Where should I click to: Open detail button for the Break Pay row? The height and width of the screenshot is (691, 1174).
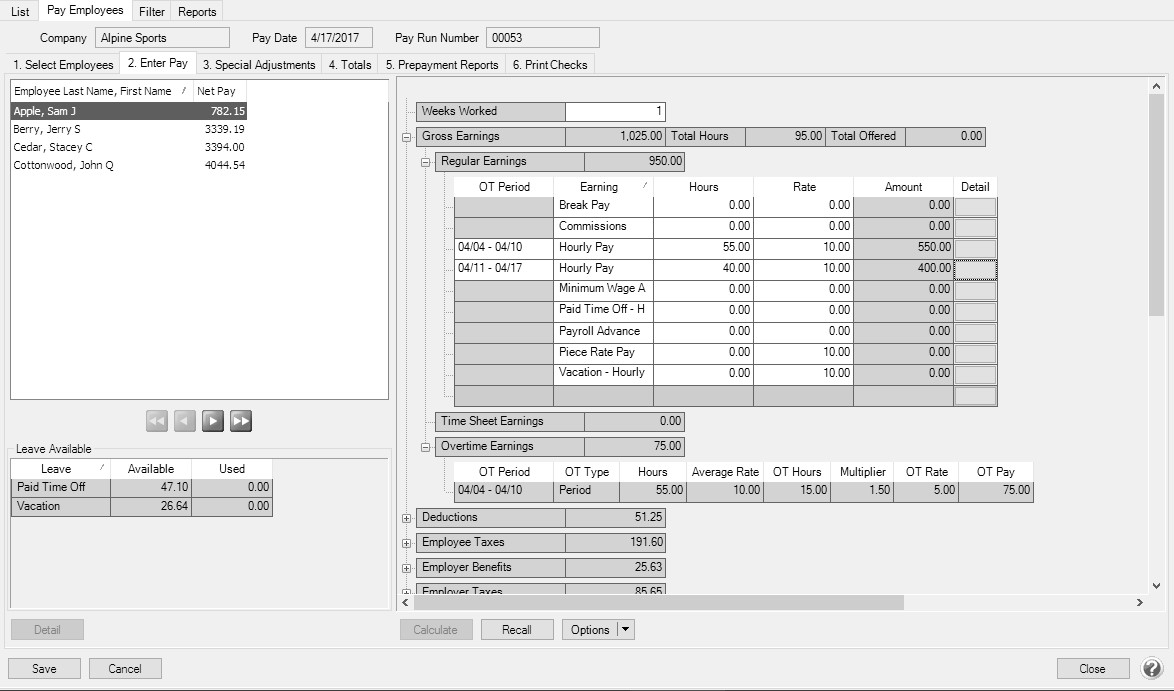975,206
